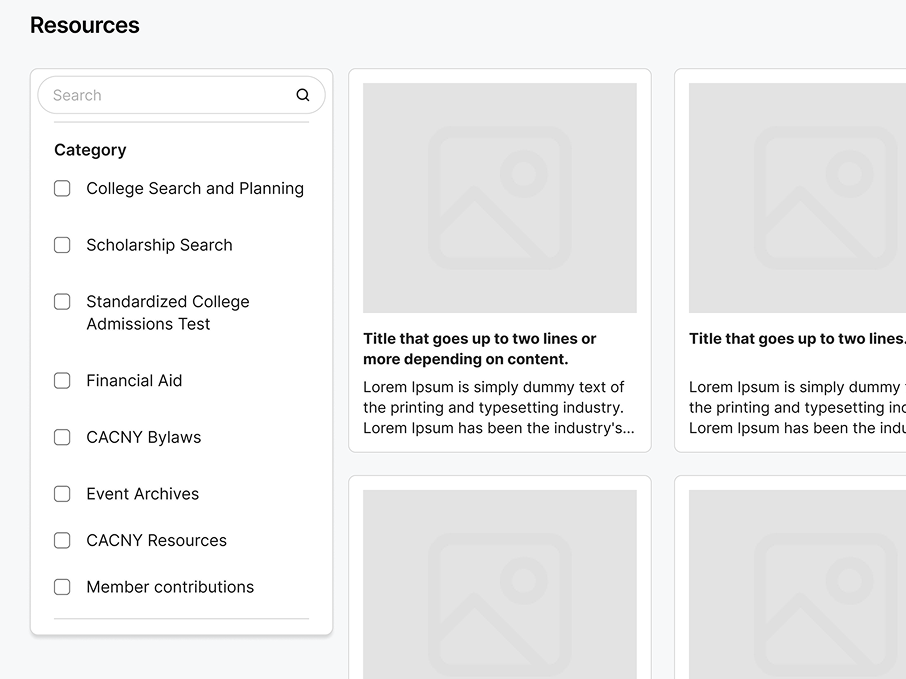
Task: Select the Financial Aid checkbox
Action: tap(62, 381)
